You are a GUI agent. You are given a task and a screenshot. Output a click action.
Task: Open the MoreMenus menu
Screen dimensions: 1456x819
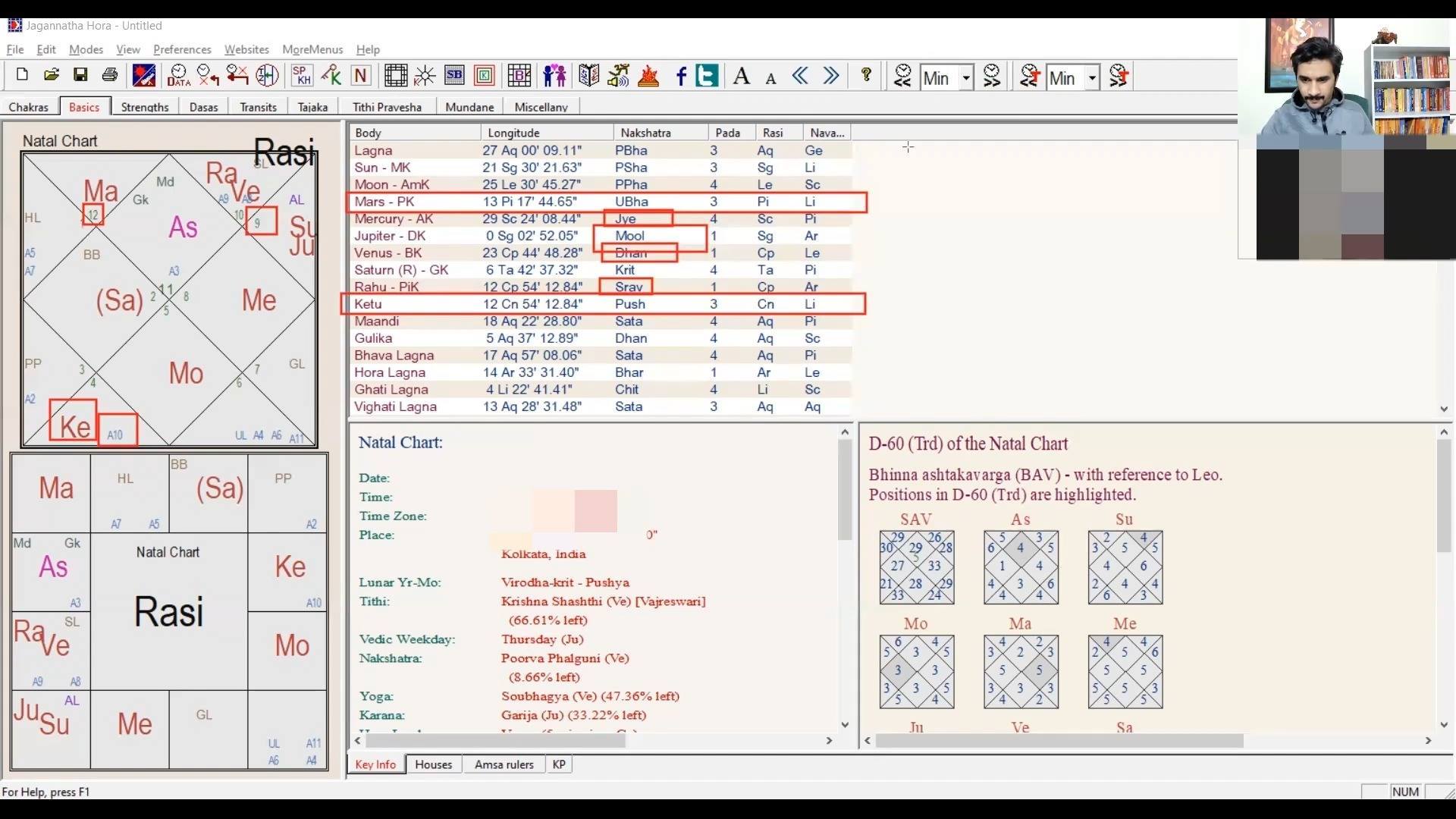(x=312, y=49)
